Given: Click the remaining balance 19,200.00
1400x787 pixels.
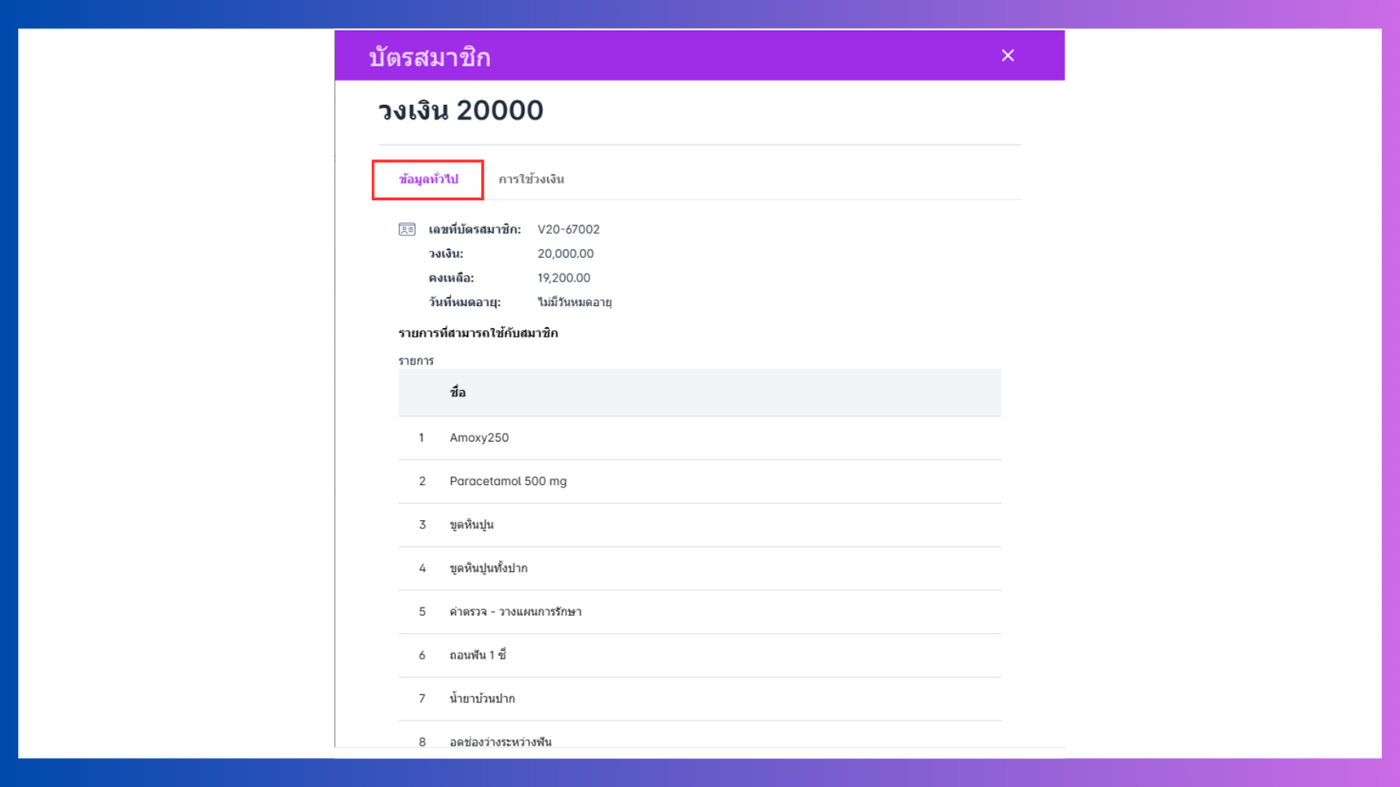Looking at the screenshot, I should [x=564, y=278].
